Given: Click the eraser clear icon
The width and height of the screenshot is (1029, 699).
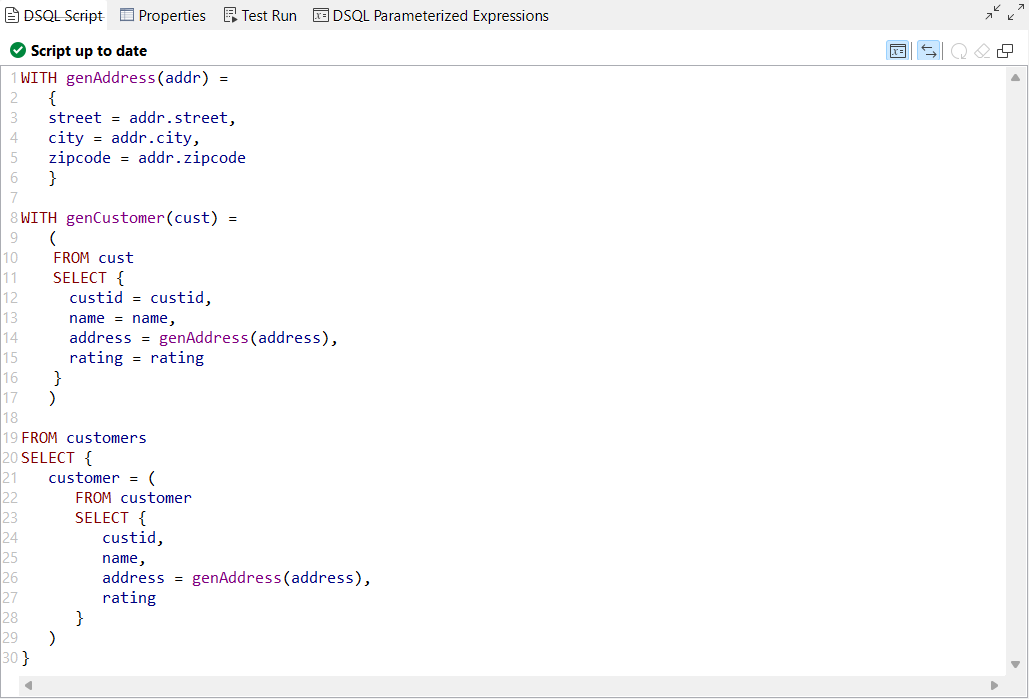Looking at the screenshot, I should pyautogui.click(x=981, y=50).
